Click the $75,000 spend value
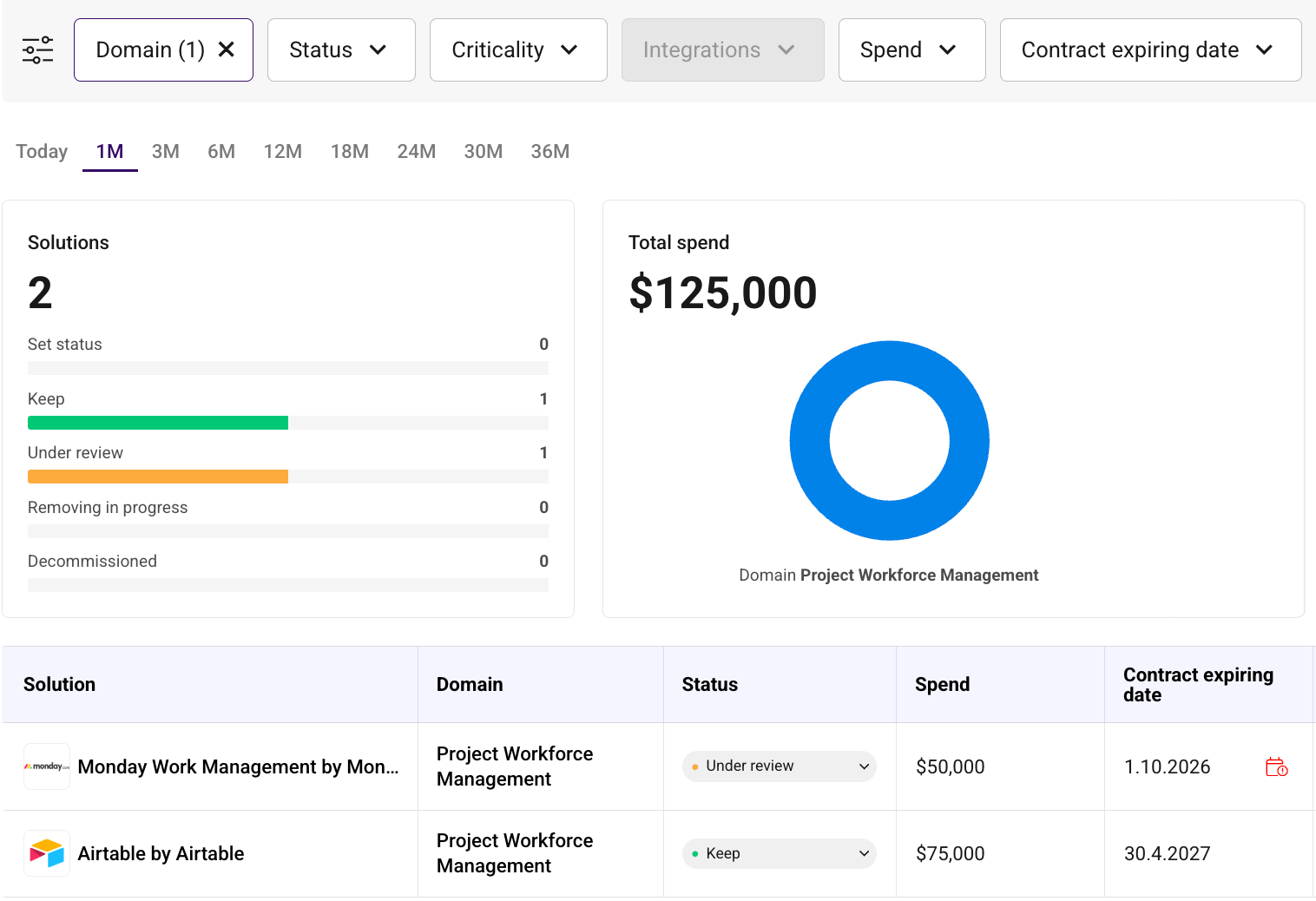The image size is (1316, 901). pos(951,853)
